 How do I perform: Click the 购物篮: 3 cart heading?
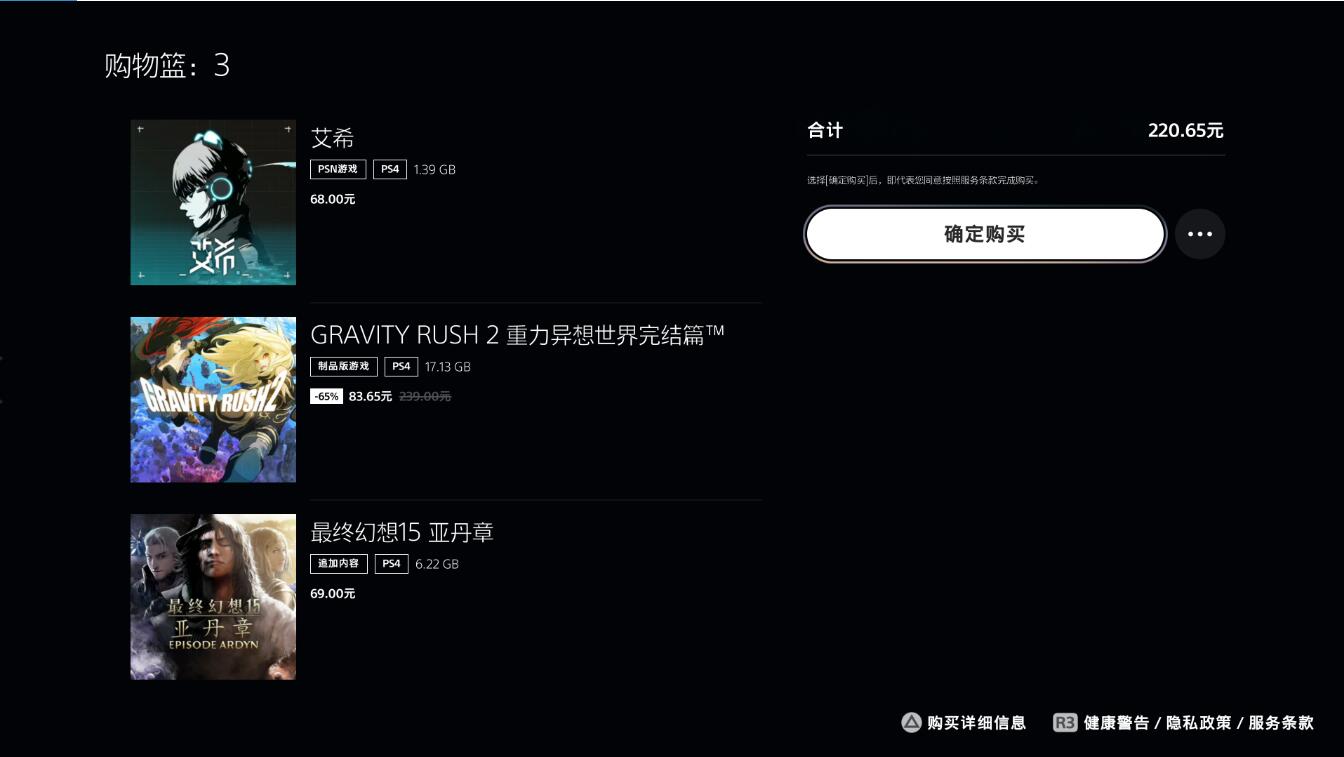tap(167, 66)
